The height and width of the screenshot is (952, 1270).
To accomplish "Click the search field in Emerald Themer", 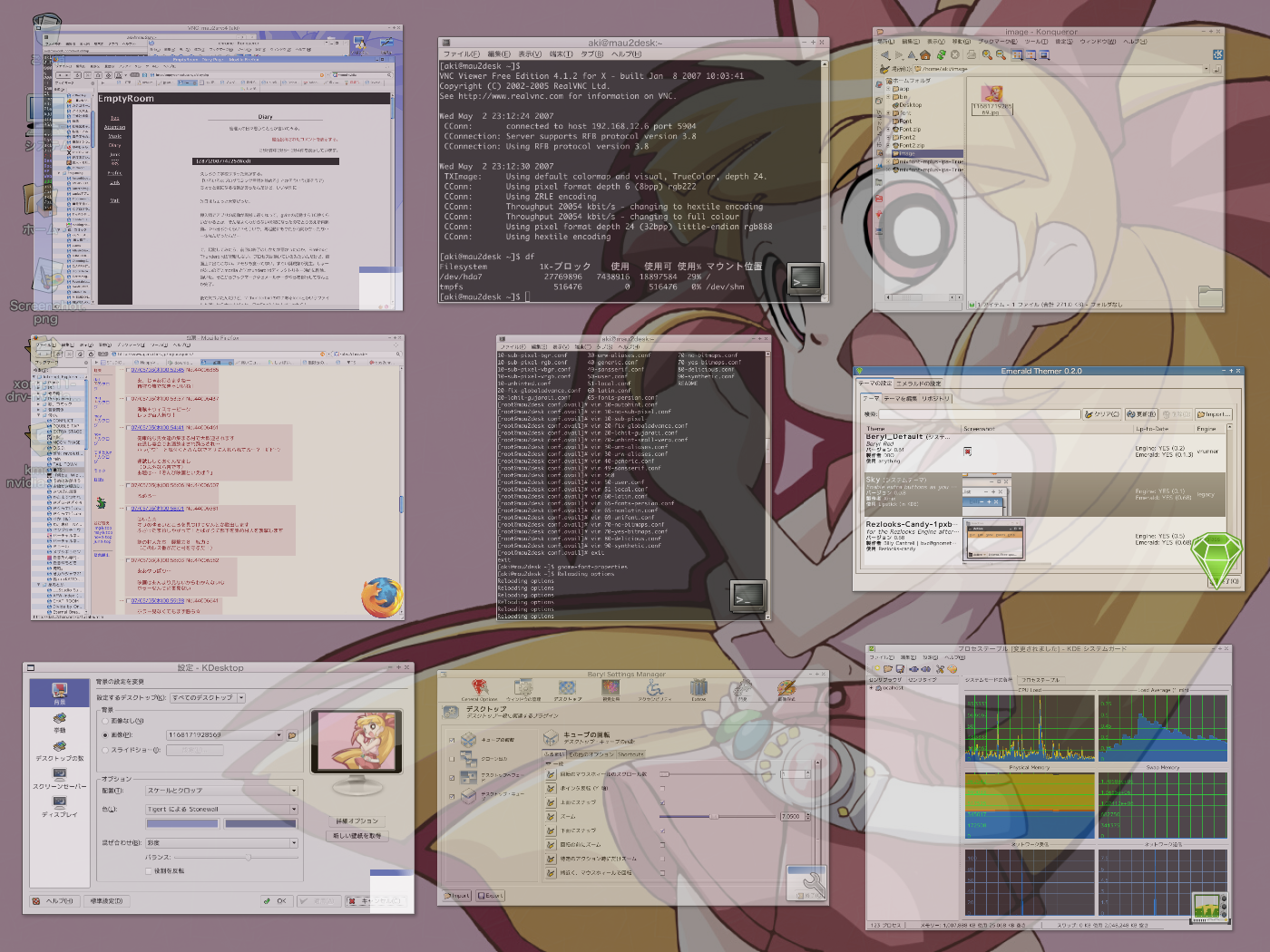I will pos(980,414).
